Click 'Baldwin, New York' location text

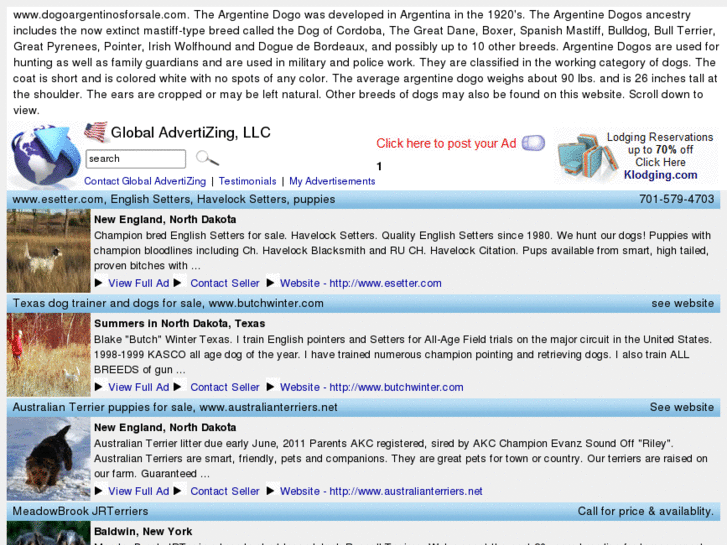coord(143,531)
